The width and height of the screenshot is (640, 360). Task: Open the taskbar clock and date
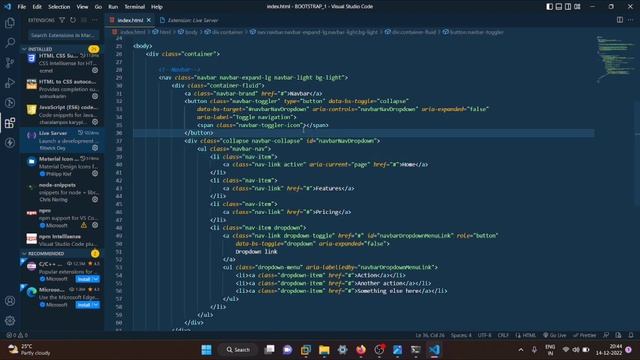609,350
